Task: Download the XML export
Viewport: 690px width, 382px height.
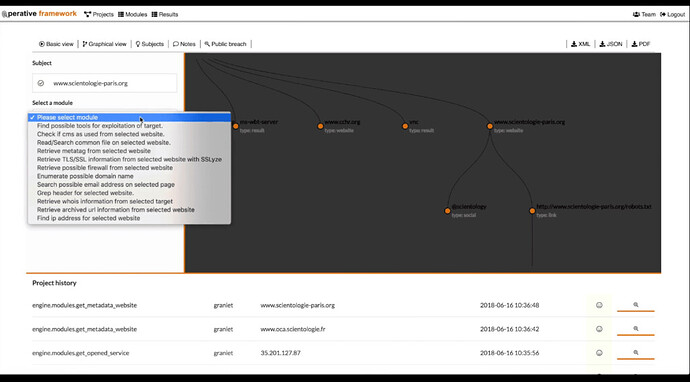Action: tap(580, 44)
